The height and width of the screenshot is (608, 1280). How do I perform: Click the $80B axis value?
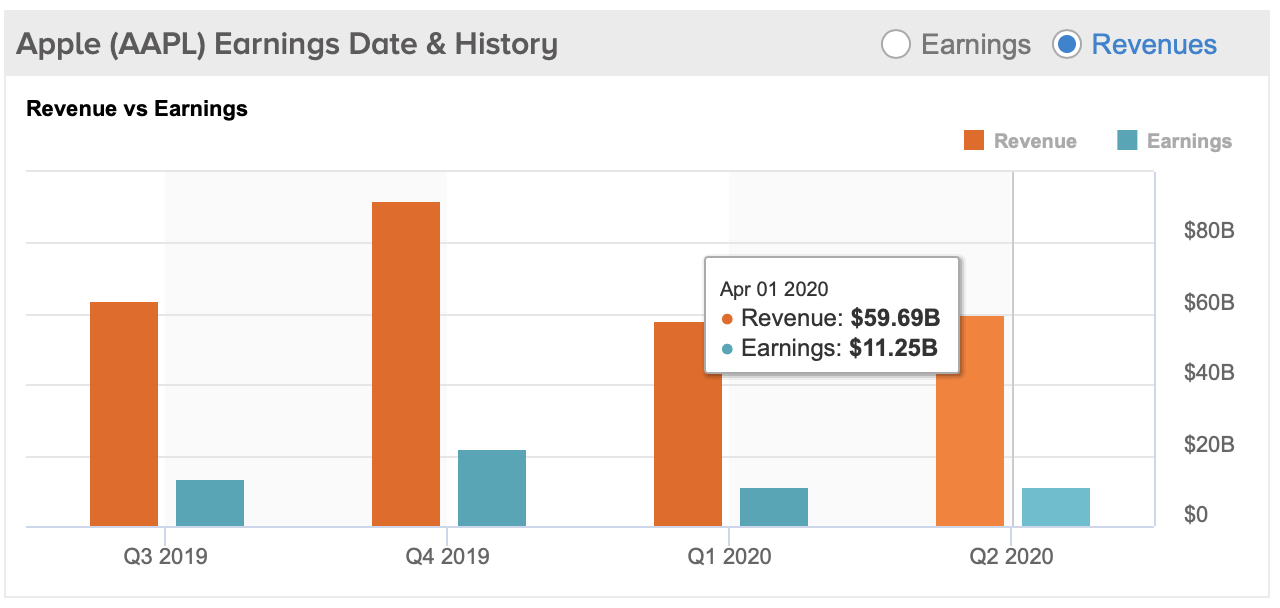[x=1208, y=231]
